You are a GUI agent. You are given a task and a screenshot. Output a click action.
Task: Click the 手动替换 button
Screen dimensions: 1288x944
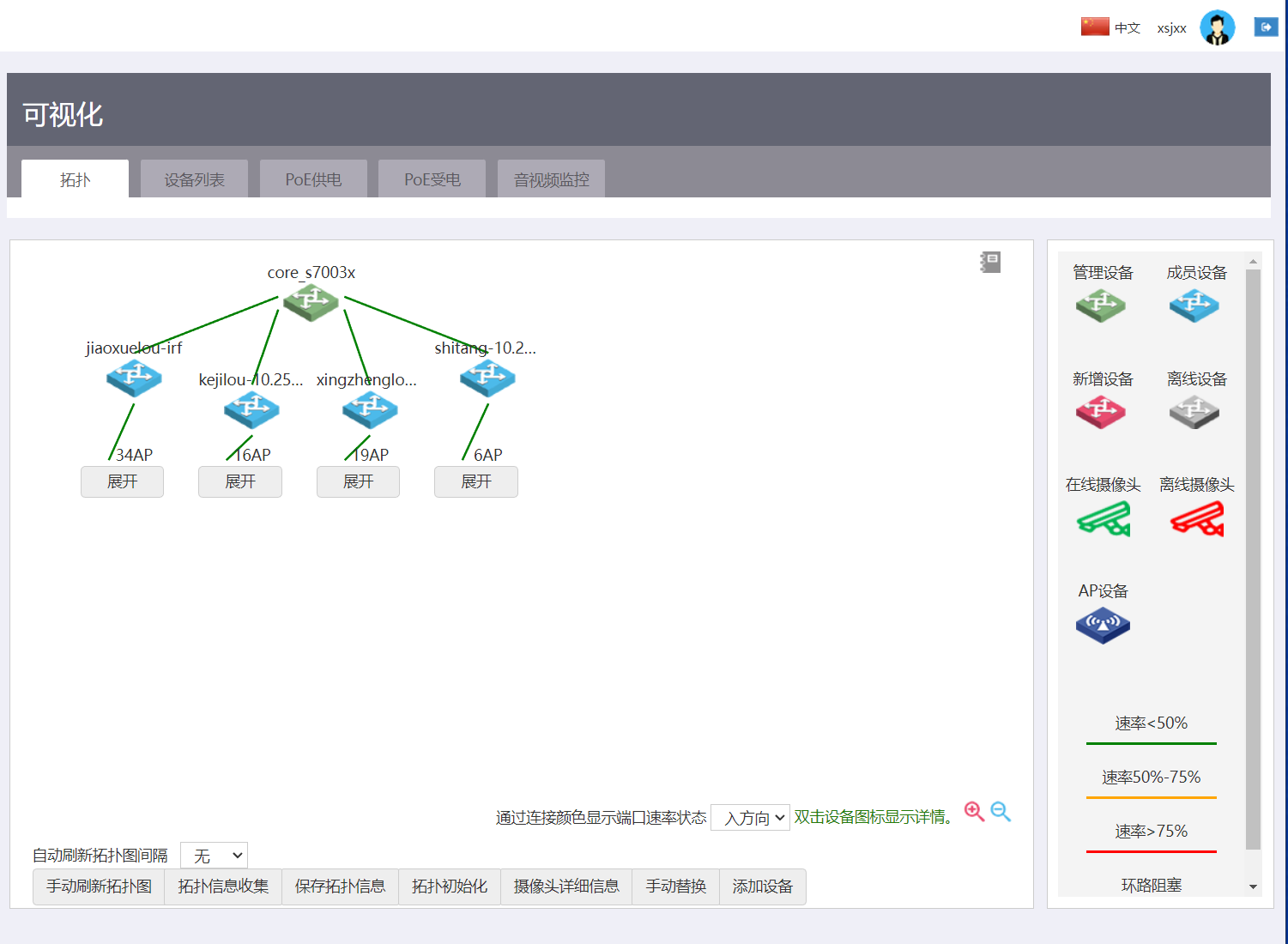(x=675, y=887)
